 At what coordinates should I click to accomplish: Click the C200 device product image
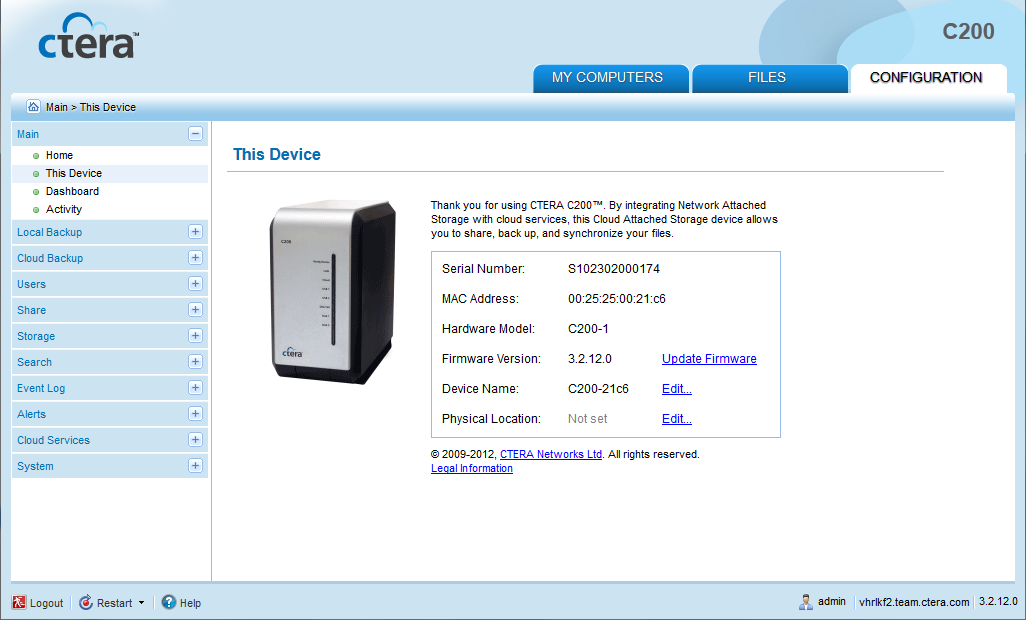coord(333,292)
